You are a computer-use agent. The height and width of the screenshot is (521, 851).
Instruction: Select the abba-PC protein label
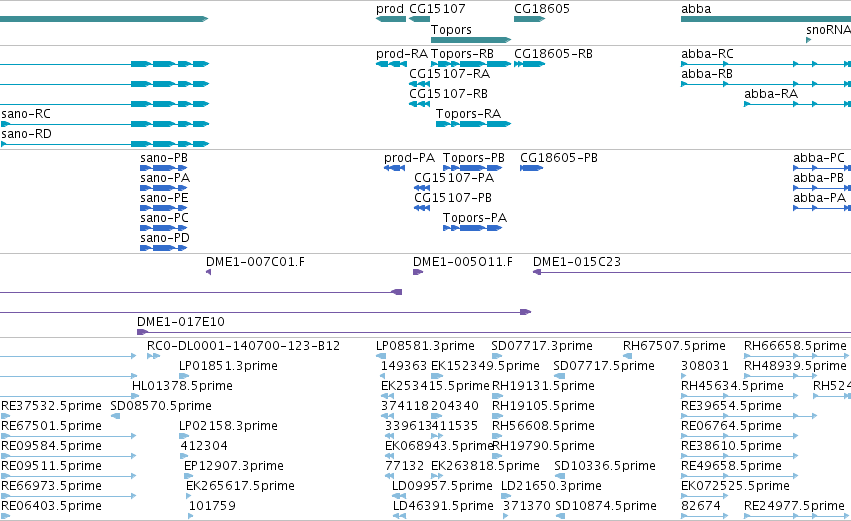point(818,158)
